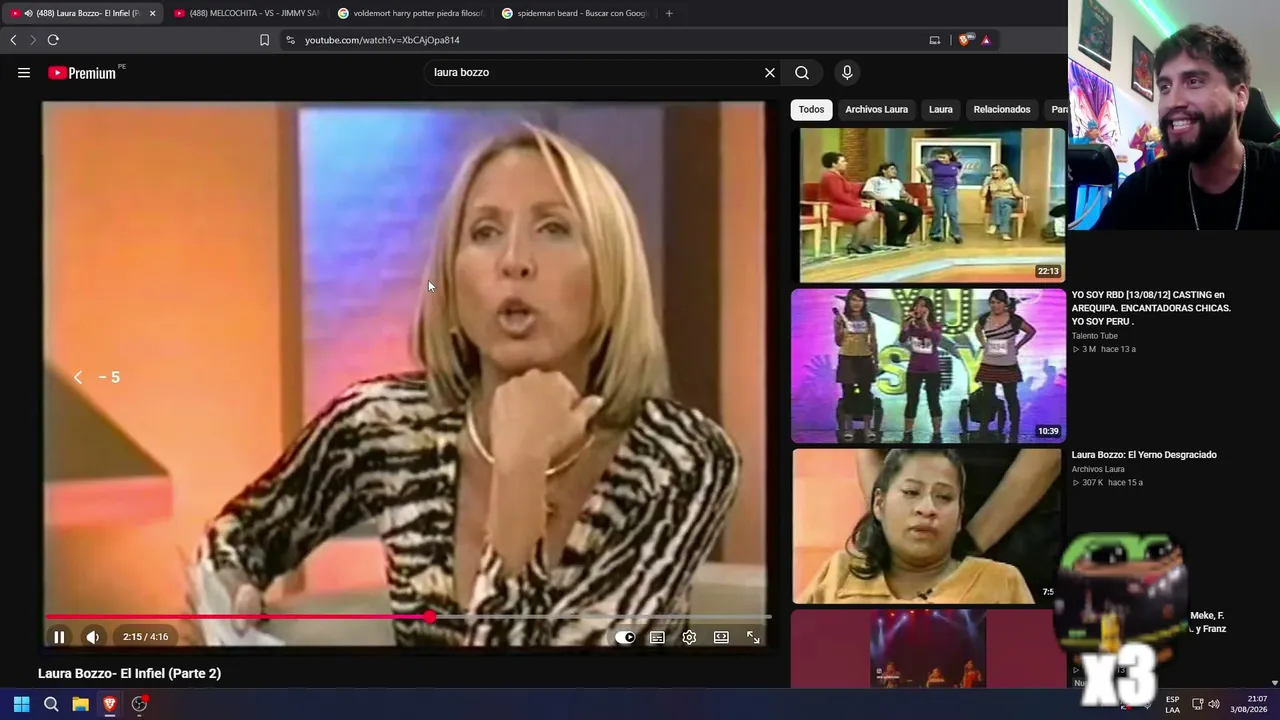The image size is (1280, 720).
Task: Open "Laura Bozzo: El Yerno Desgraciado" title
Action: [1144, 455]
